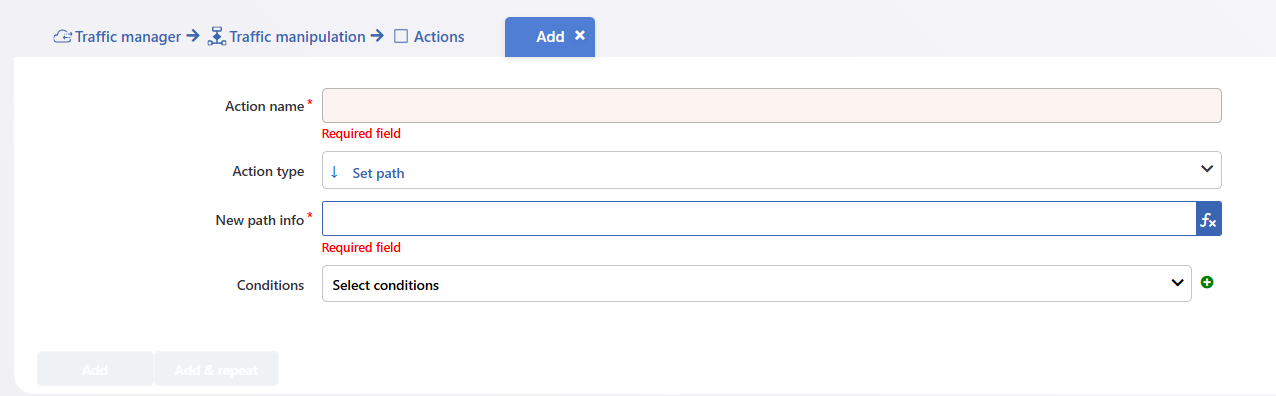Viewport: 1276px width, 396px height.
Task: Click the Add button
Action: 95,369
